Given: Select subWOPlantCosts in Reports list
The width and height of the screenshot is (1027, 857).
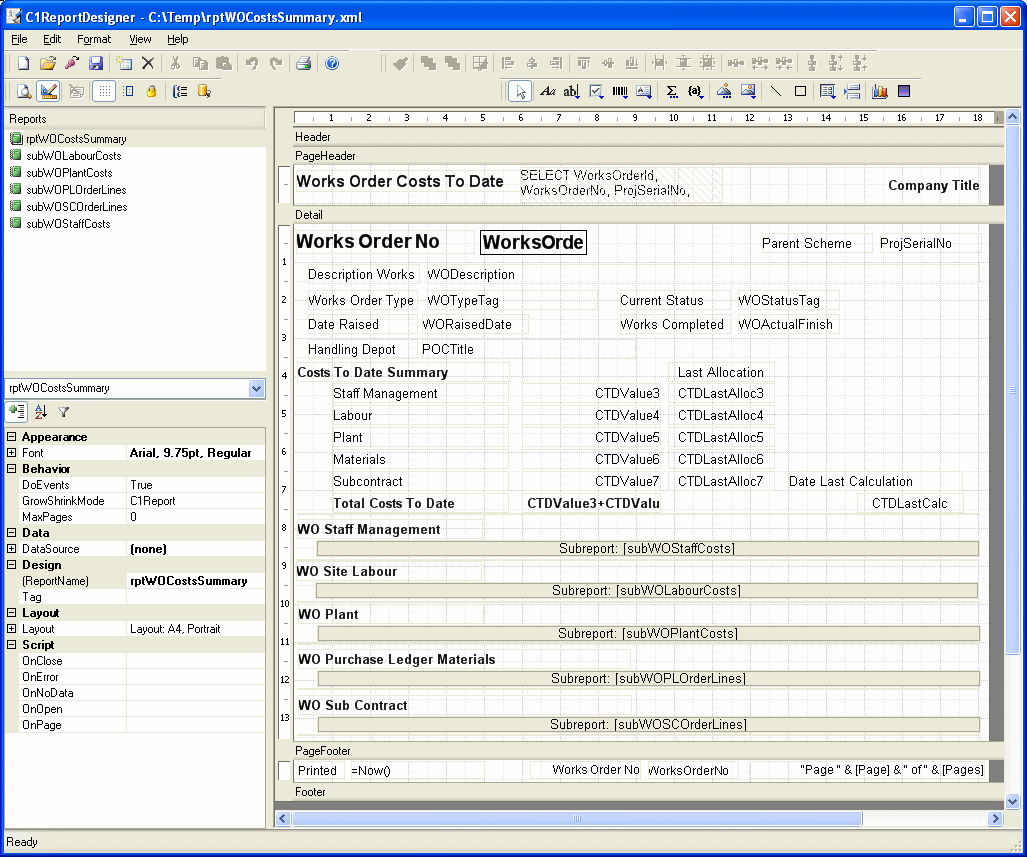Looking at the screenshot, I should 69,173.
